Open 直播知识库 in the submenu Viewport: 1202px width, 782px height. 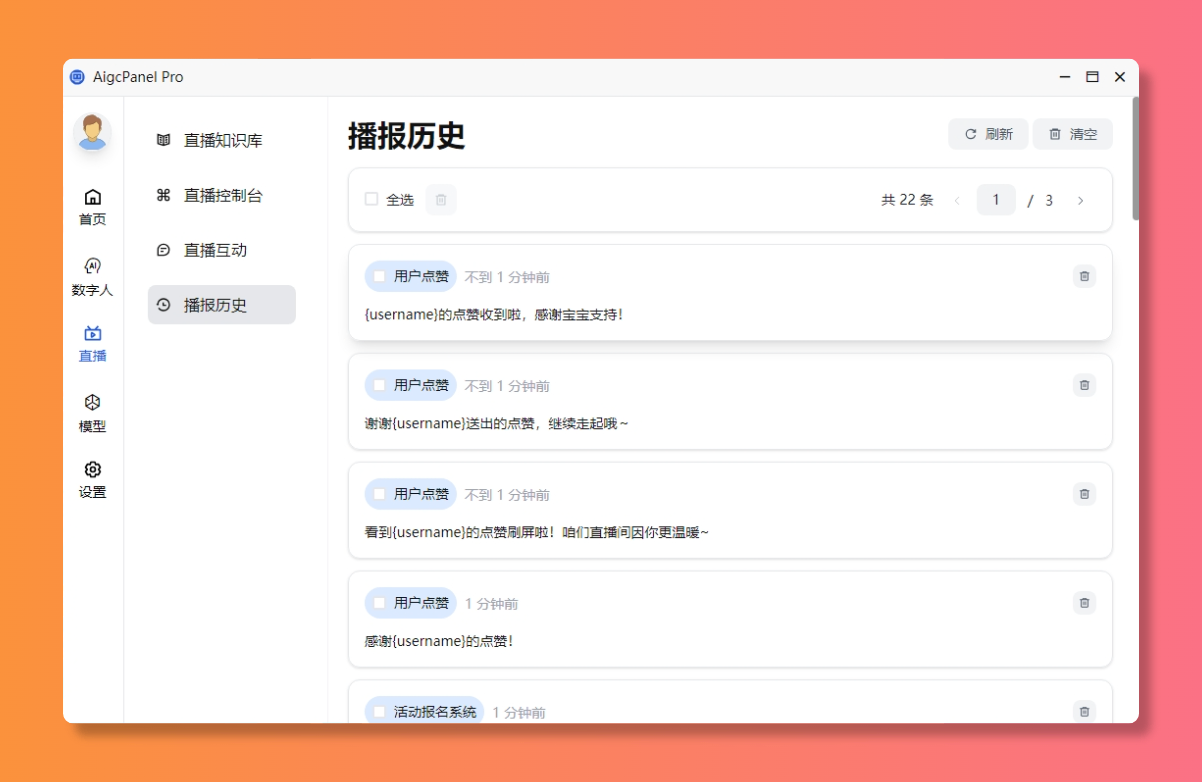(222, 141)
